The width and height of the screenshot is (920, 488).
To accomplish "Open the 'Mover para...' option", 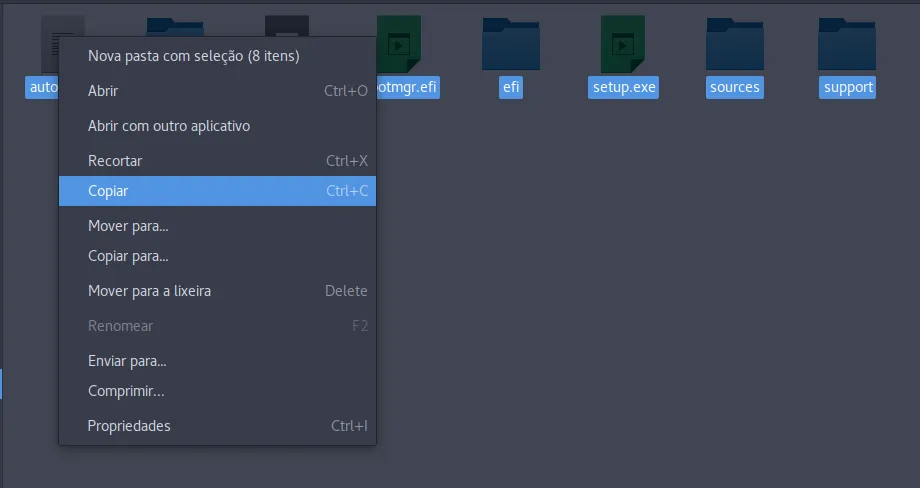I will point(217,226).
